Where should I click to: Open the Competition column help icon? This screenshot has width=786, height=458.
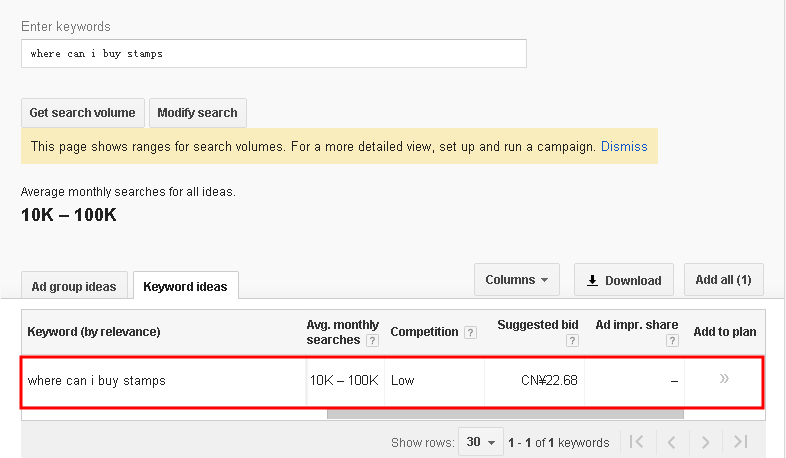tap(470, 332)
